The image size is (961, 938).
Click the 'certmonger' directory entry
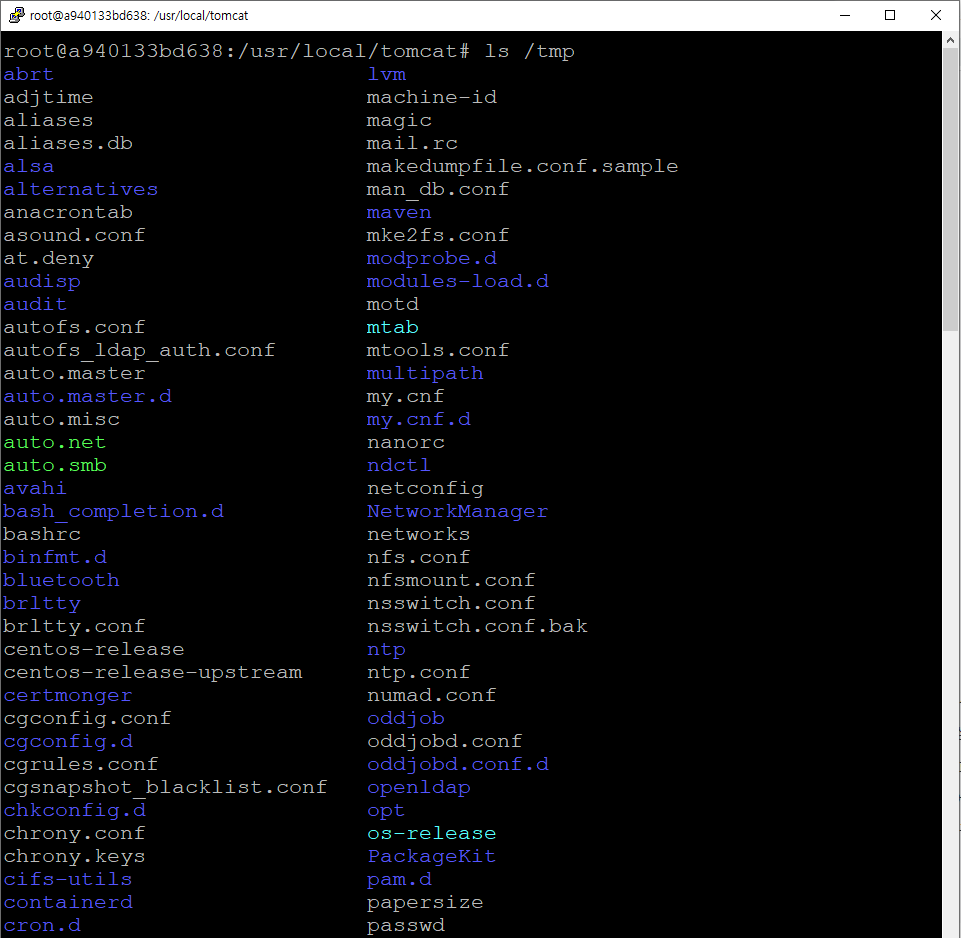tap(68, 696)
